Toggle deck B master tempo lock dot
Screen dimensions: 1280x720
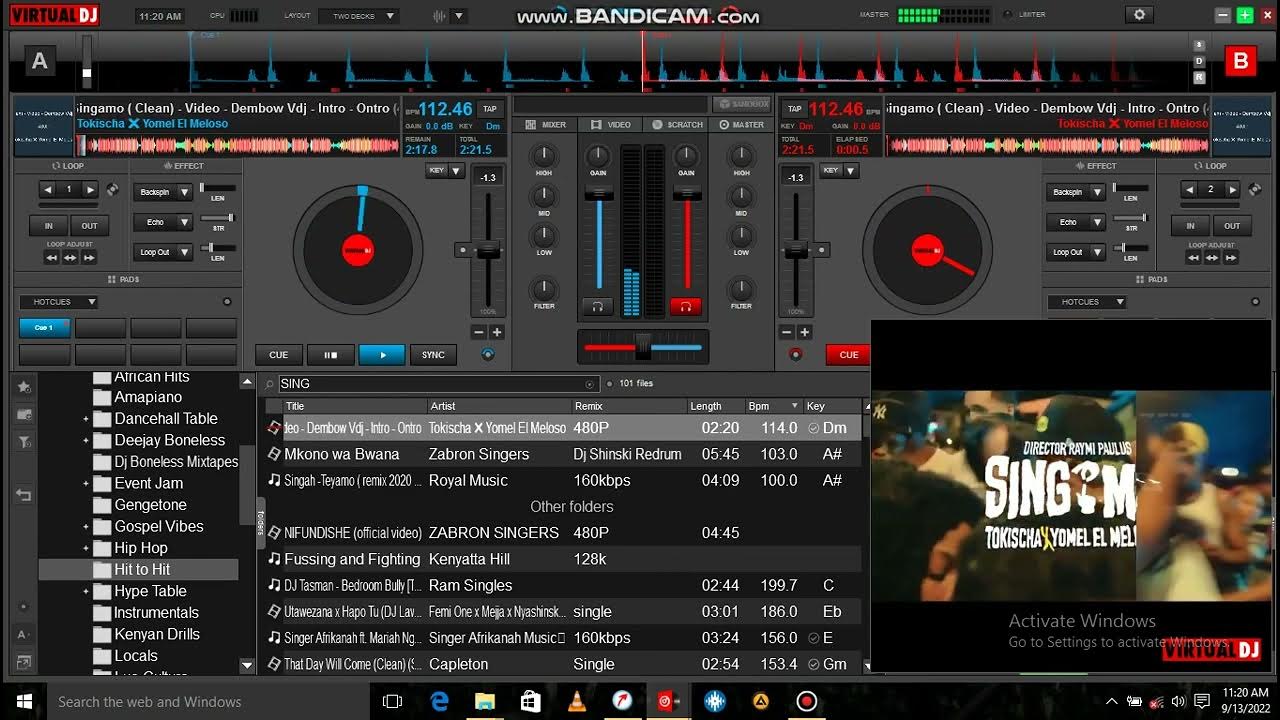click(795, 353)
